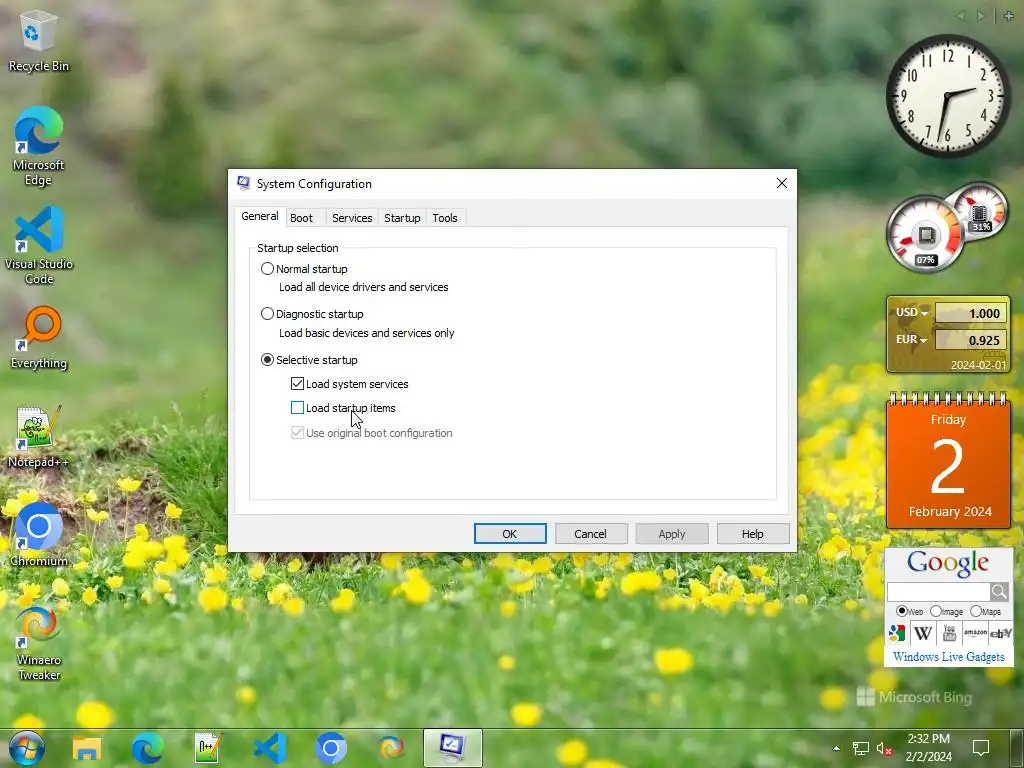Click the Google services icon in gadget
This screenshot has height=768, width=1024.
click(897, 633)
